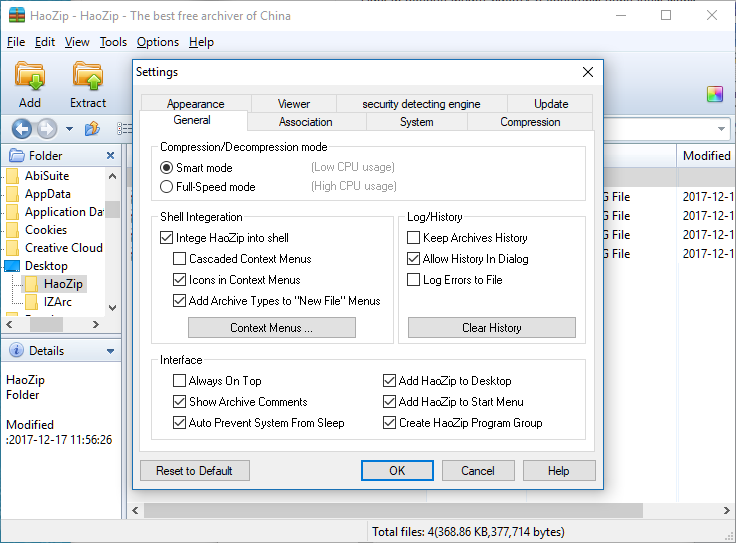The width and height of the screenshot is (736, 543).
Task: Click the colorful skin icon in main window
Action: pyautogui.click(x=715, y=94)
